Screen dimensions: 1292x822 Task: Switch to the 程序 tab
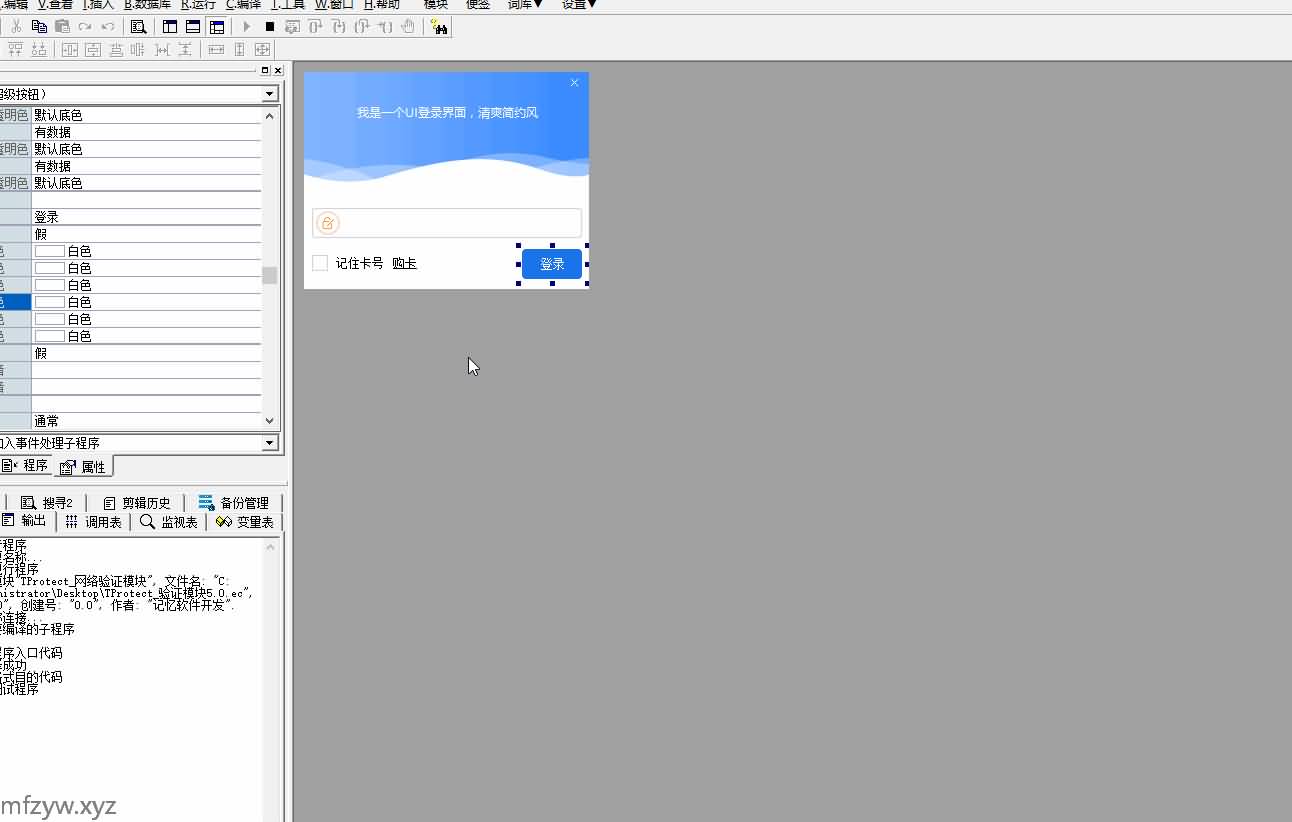click(26, 466)
